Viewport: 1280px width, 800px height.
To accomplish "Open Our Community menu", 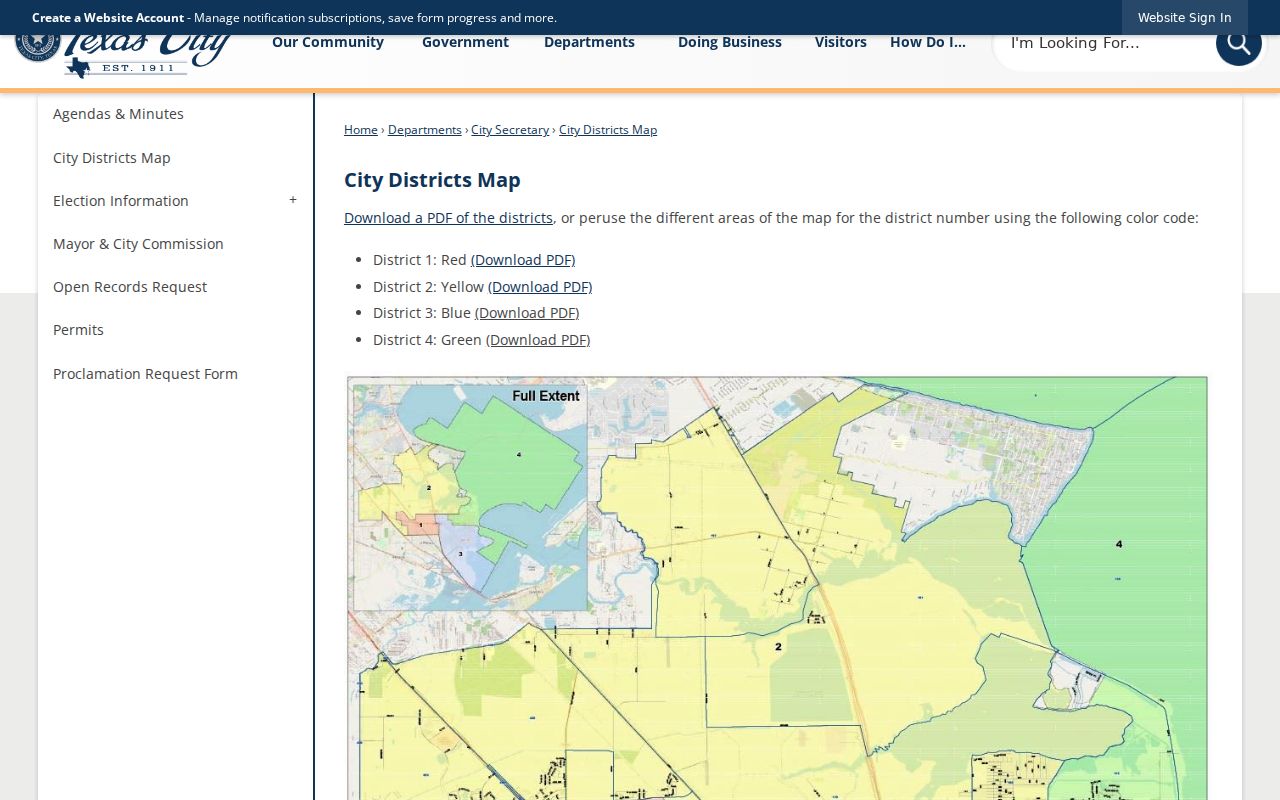I will [328, 42].
